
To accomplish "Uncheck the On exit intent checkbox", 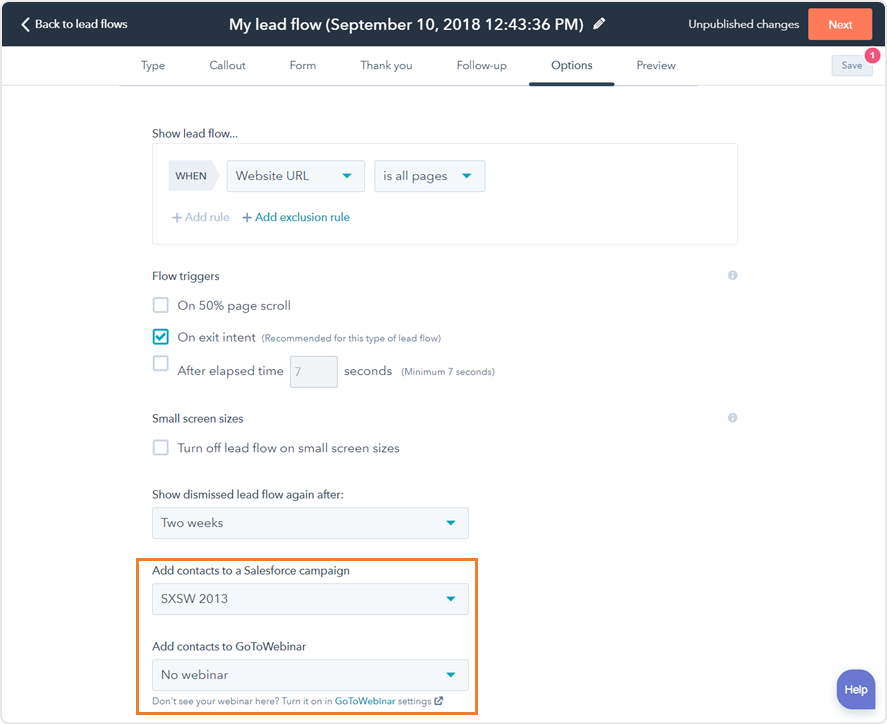I will (x=161, y=337).
